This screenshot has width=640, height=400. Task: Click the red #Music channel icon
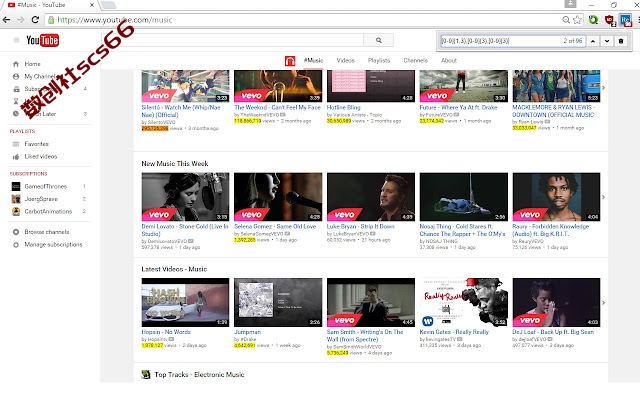click(290, 61)
